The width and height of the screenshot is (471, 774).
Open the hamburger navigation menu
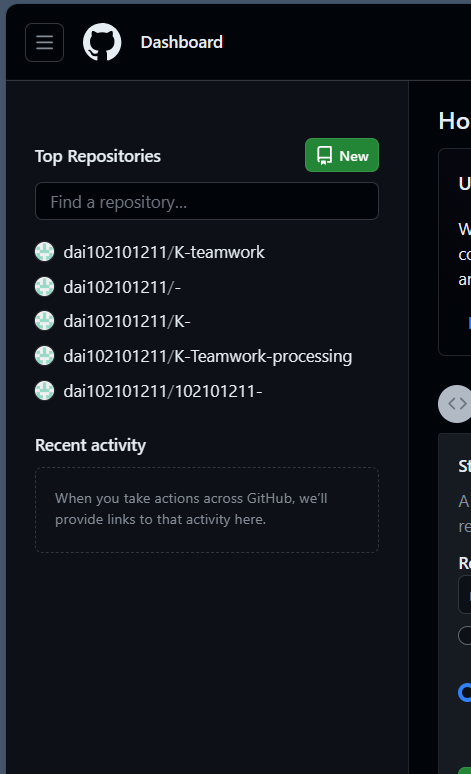44,42
